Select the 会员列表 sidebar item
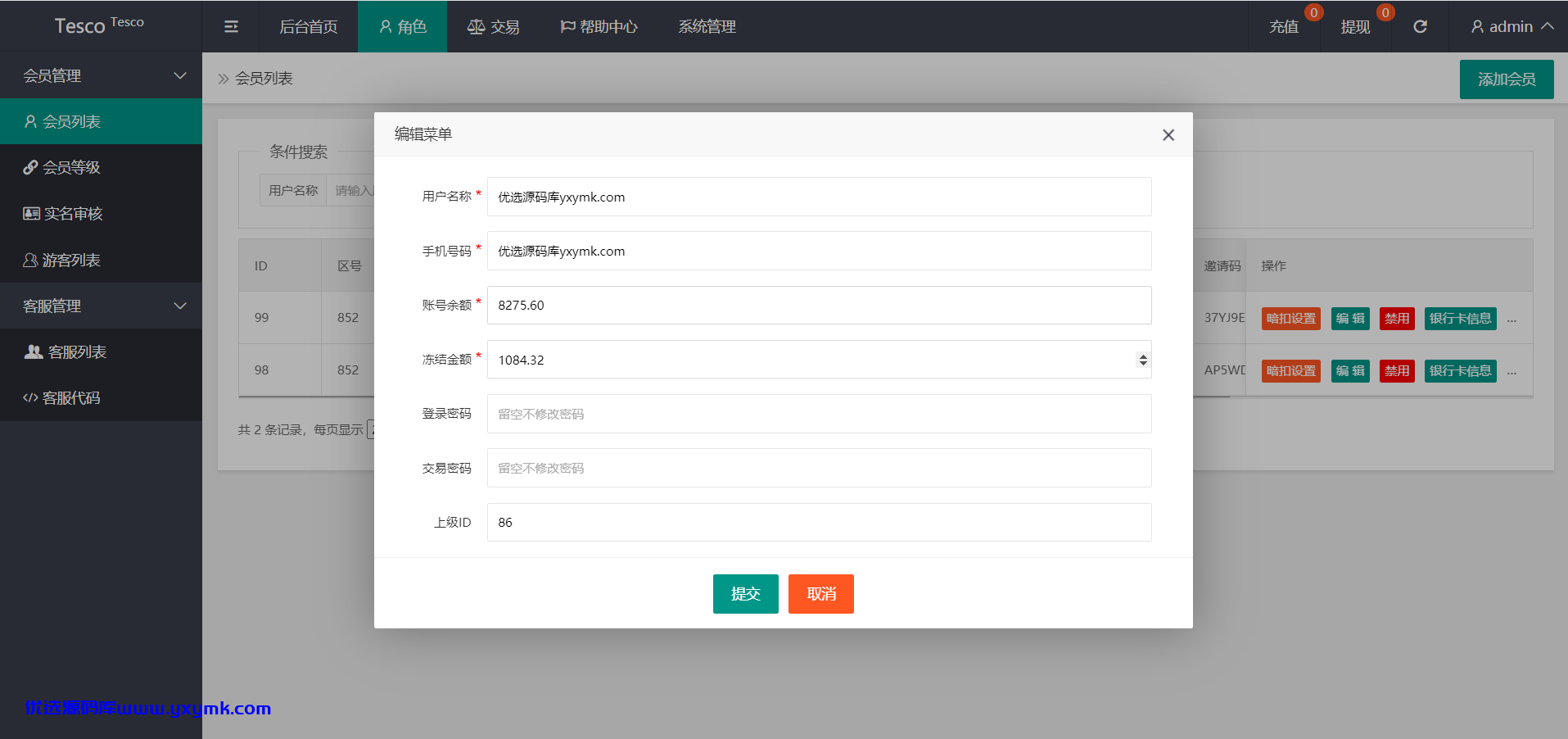Screen dimensions: 1568x739 (101, 121)
